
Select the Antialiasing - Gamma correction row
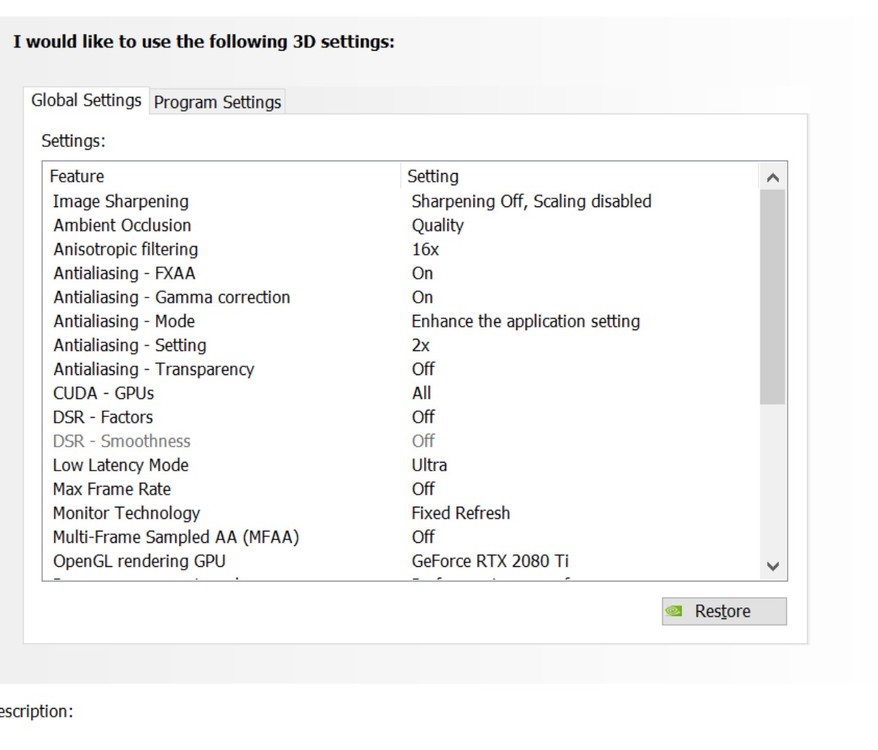coord(171,297)
